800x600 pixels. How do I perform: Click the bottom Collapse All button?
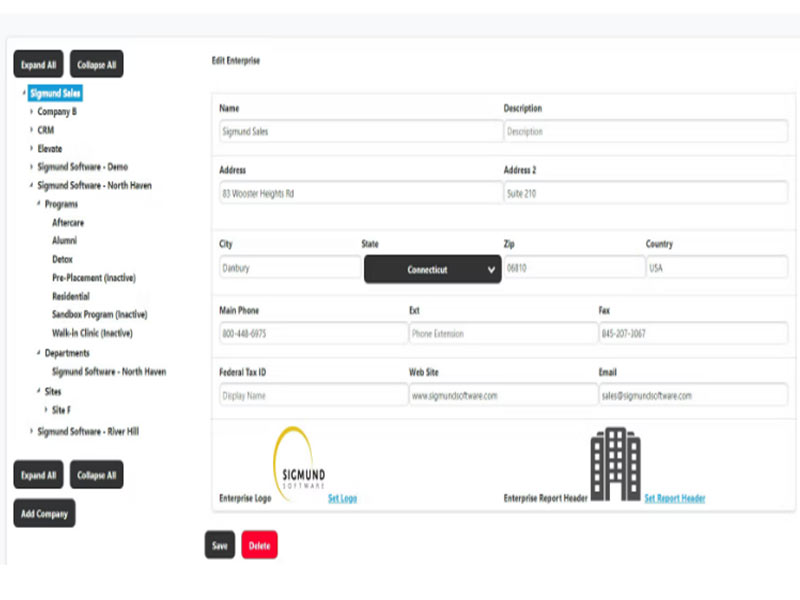96,474
